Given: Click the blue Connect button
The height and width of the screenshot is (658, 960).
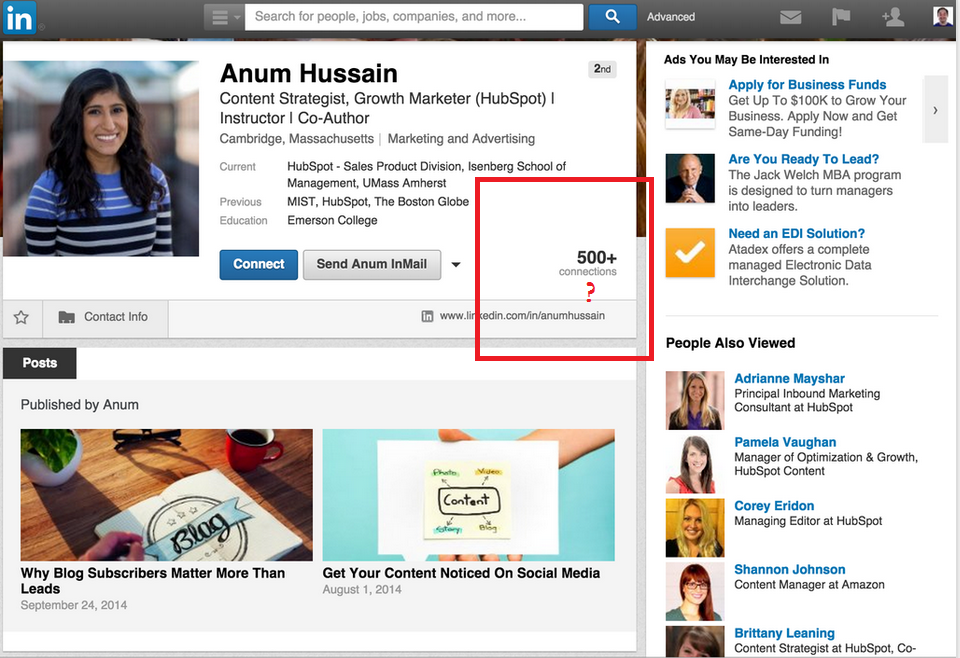Looking at the screenshot, I should [x=259, y=264].
